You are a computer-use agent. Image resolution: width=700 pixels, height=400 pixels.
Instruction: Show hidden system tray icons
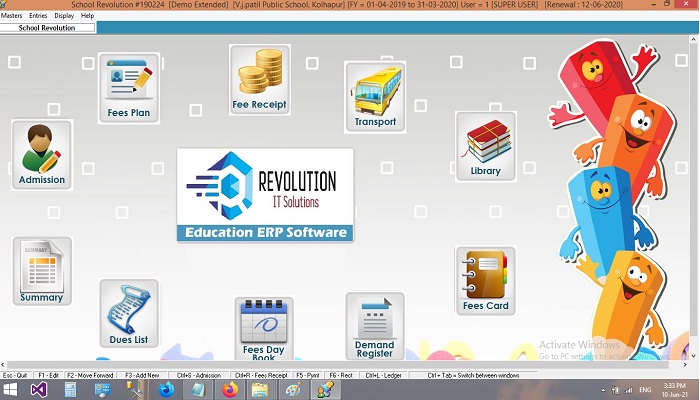coord(603,390)
